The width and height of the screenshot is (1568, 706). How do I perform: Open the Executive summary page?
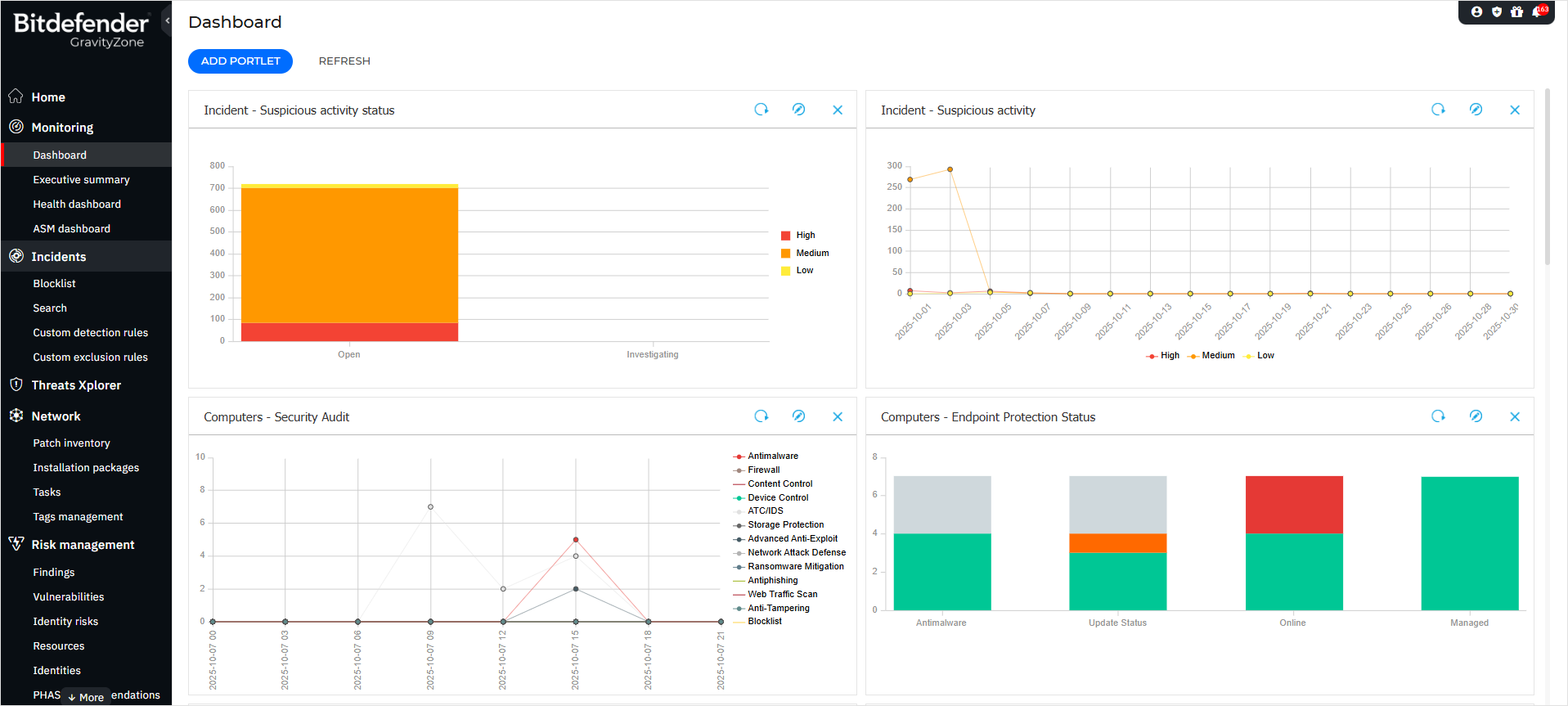tap(81, 180)
